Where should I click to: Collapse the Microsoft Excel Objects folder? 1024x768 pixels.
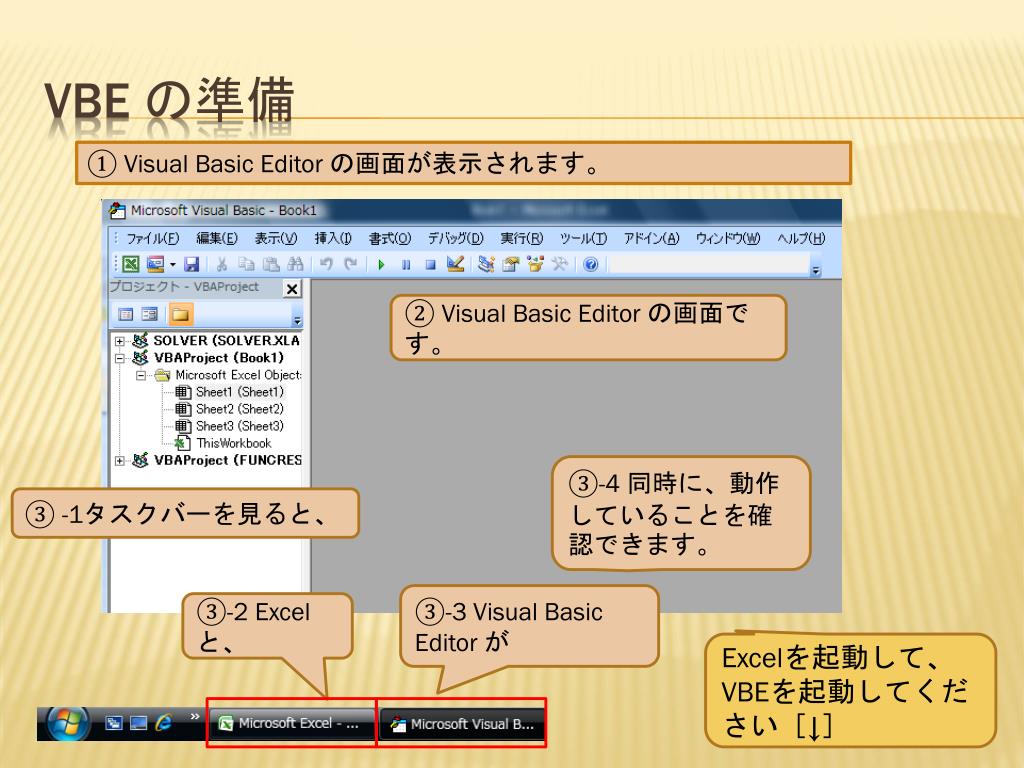[x=140, y=376]
